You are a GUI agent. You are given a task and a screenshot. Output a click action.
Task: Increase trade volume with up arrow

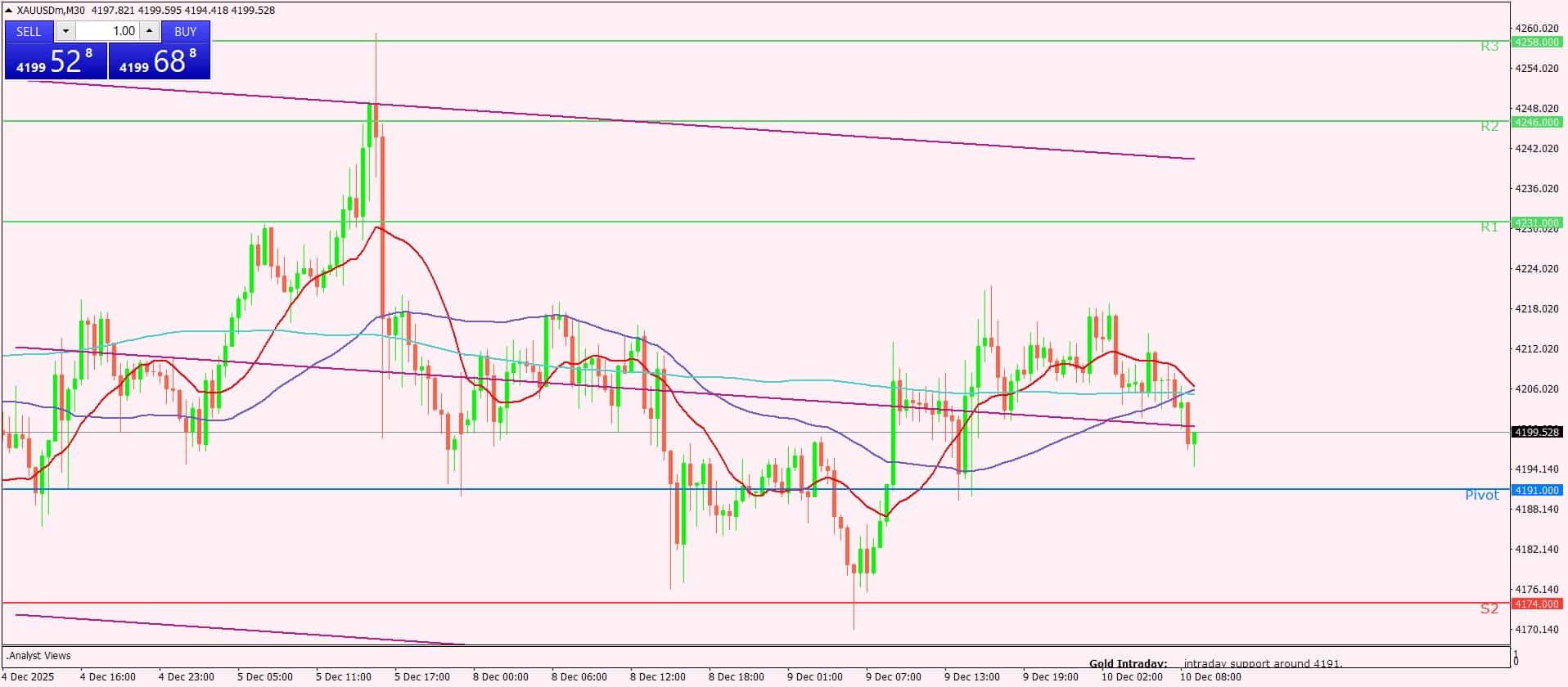tap(149, 31)
